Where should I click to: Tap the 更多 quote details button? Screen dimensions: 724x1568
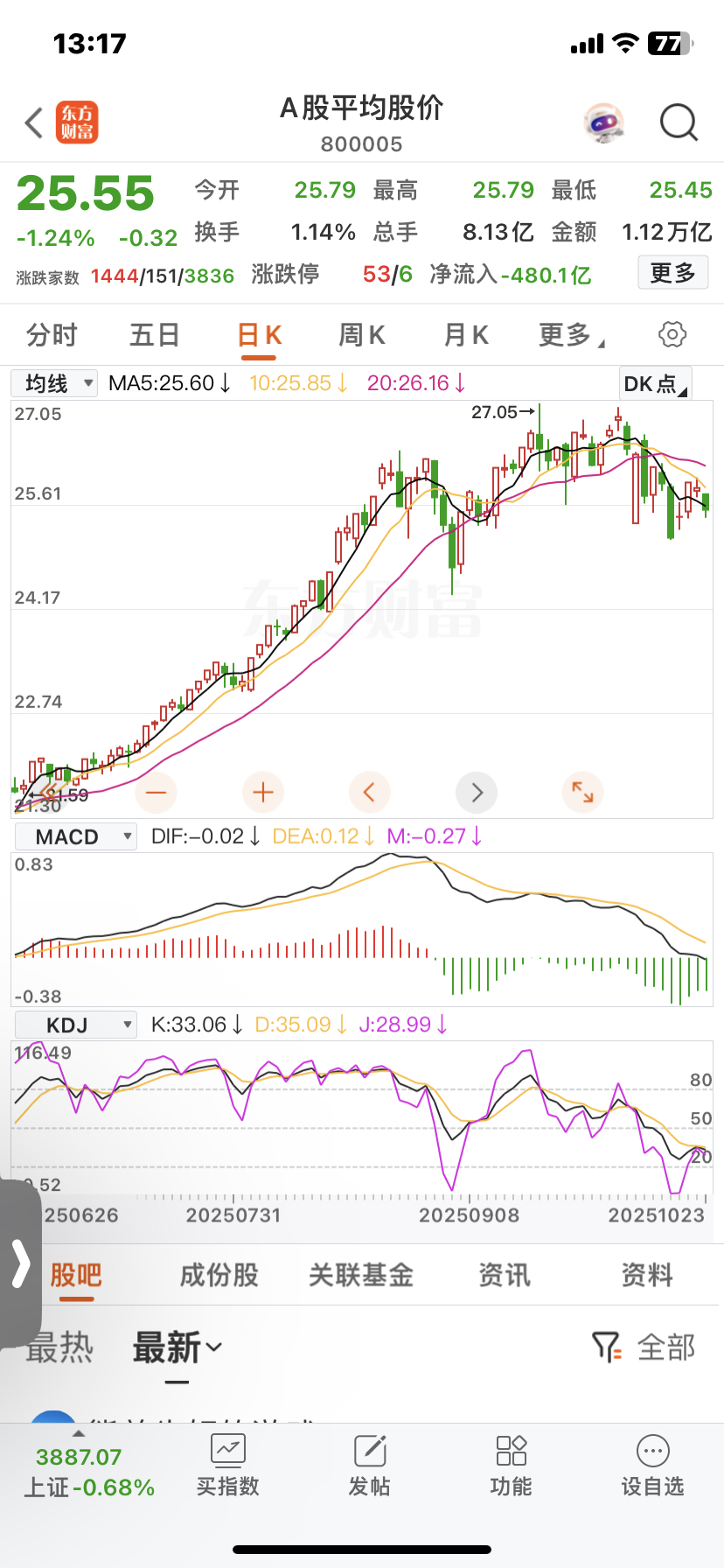click(x=672, y=273)
